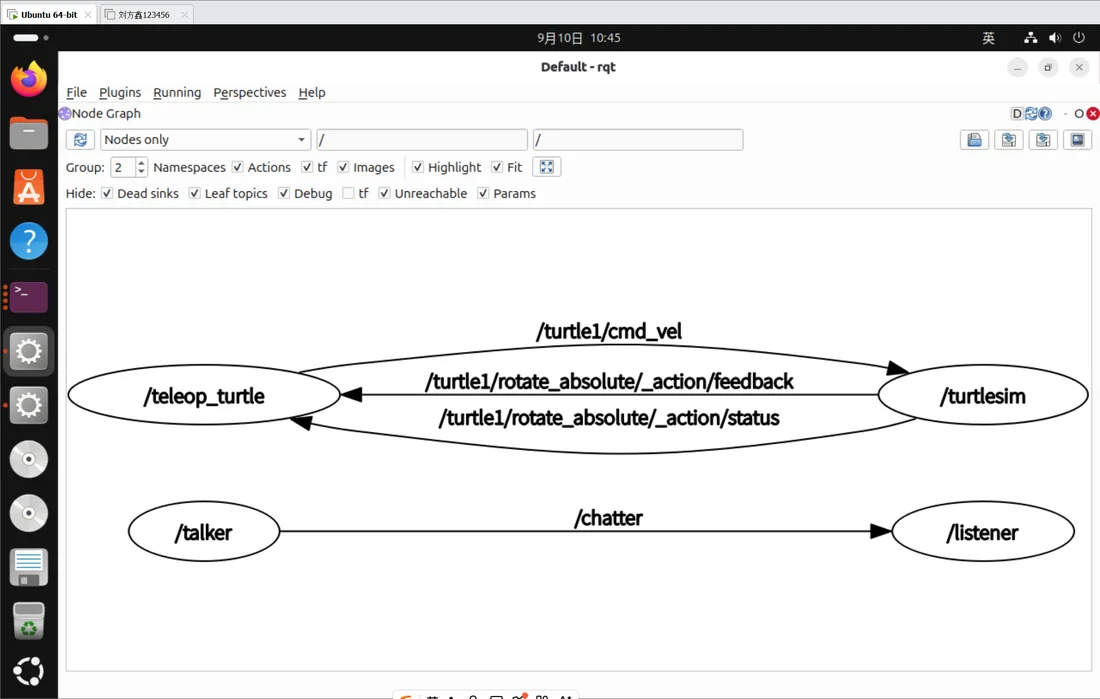Click the first namespace filter field

[422, 140]
